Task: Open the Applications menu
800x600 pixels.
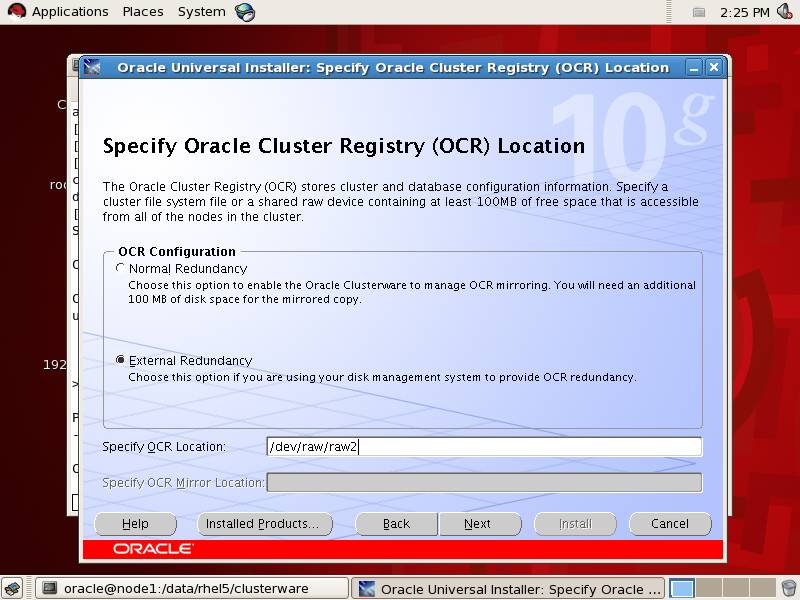Action: click(x=70, y=12)
